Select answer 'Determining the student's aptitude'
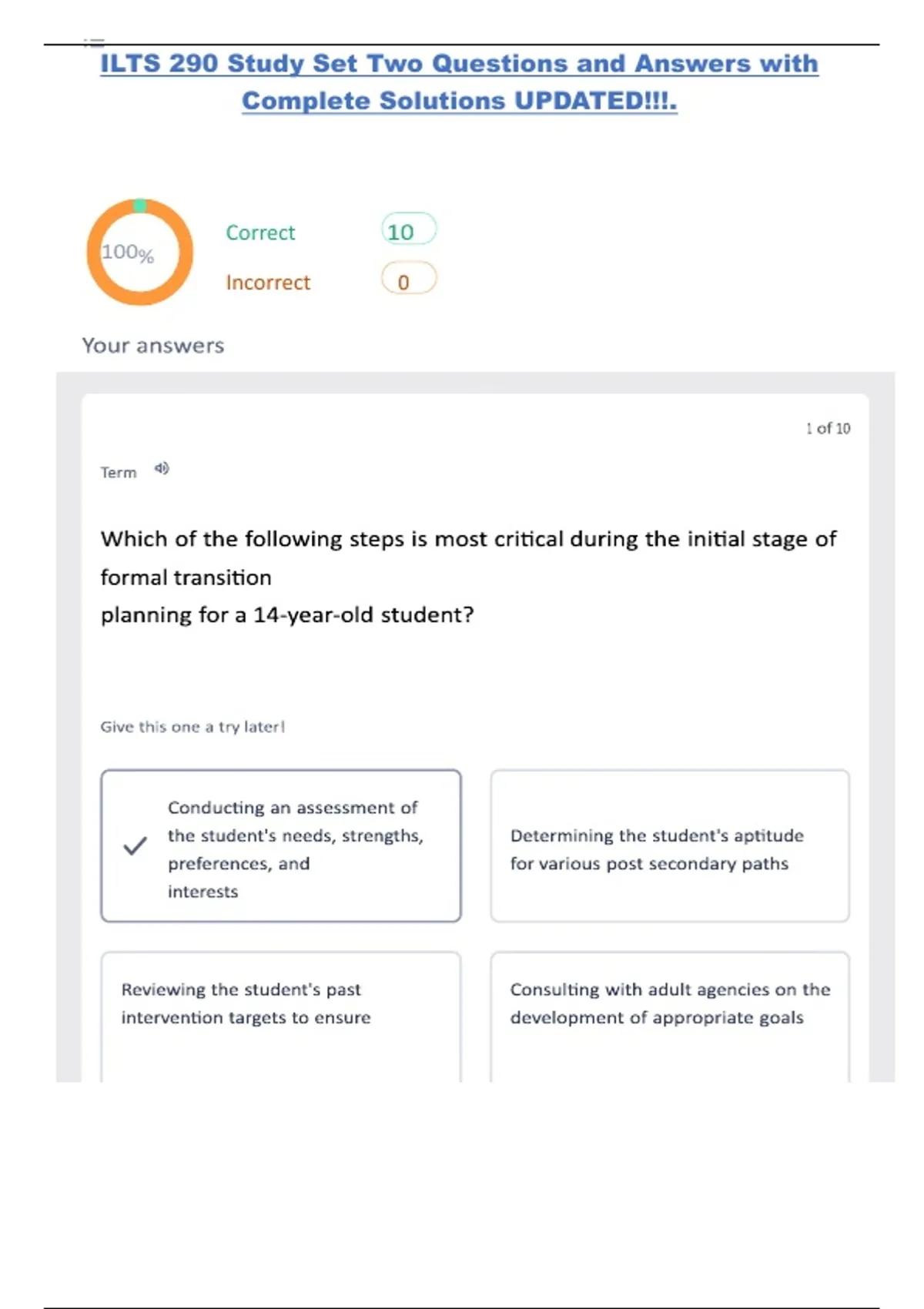Screen dimensions: 924x1309 pos(669,846)
